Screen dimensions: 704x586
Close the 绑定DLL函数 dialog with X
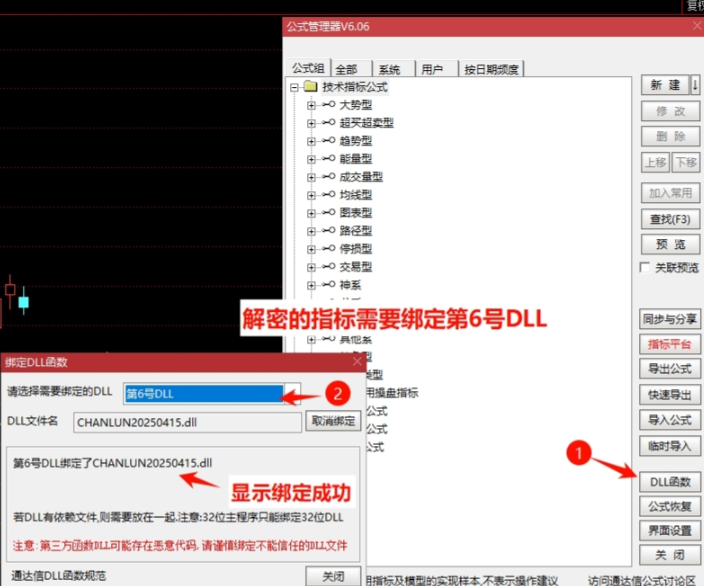pos(357,361)
